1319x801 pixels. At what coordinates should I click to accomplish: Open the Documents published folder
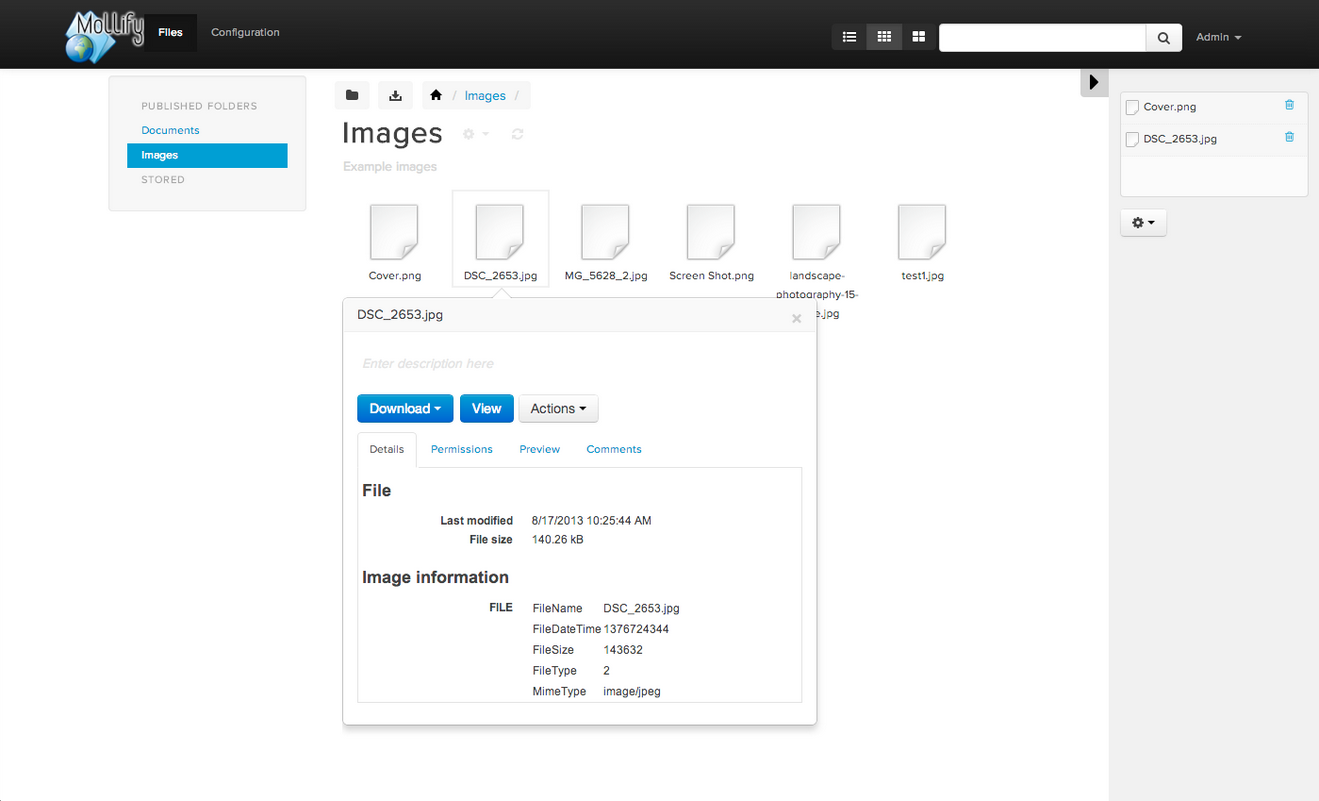(x=170, y=130)
